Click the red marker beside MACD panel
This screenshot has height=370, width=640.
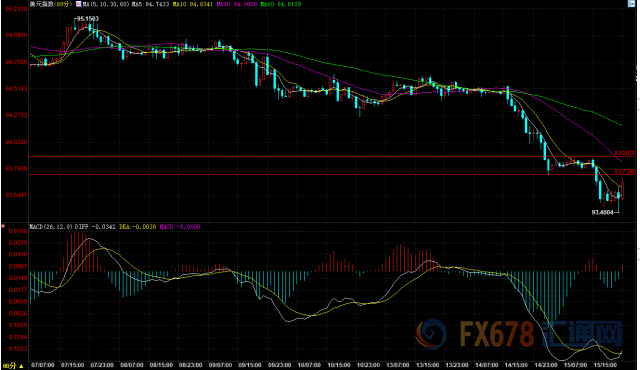(x=3, y=226)
